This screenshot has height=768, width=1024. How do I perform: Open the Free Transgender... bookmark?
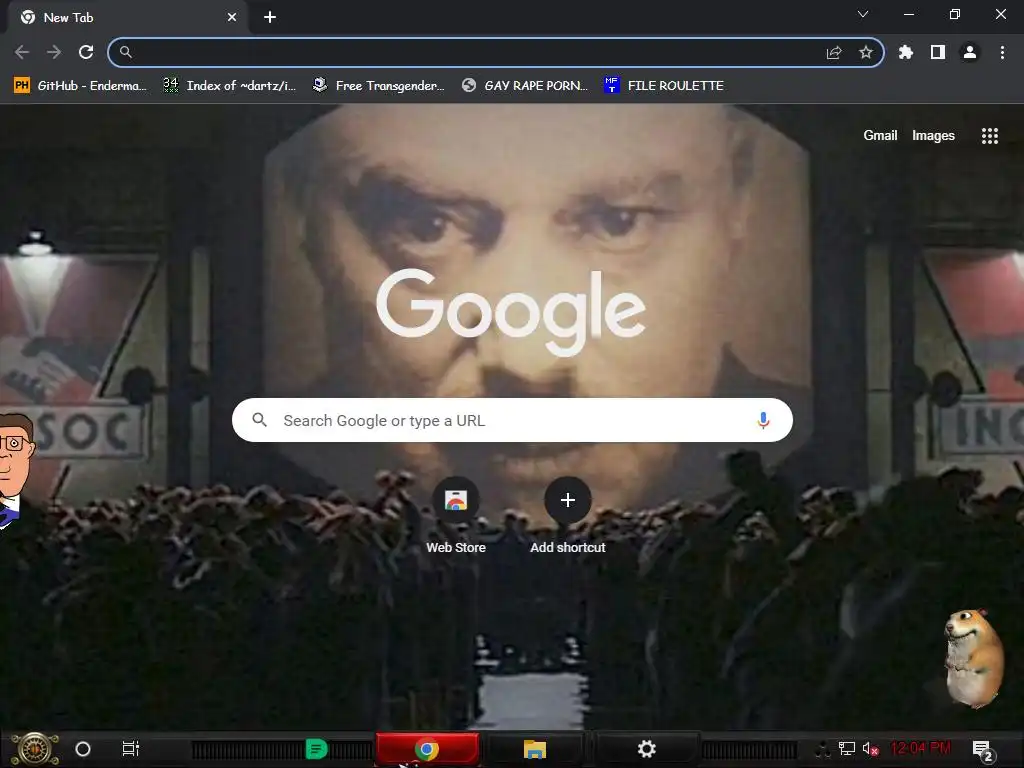tap(379, 86)
